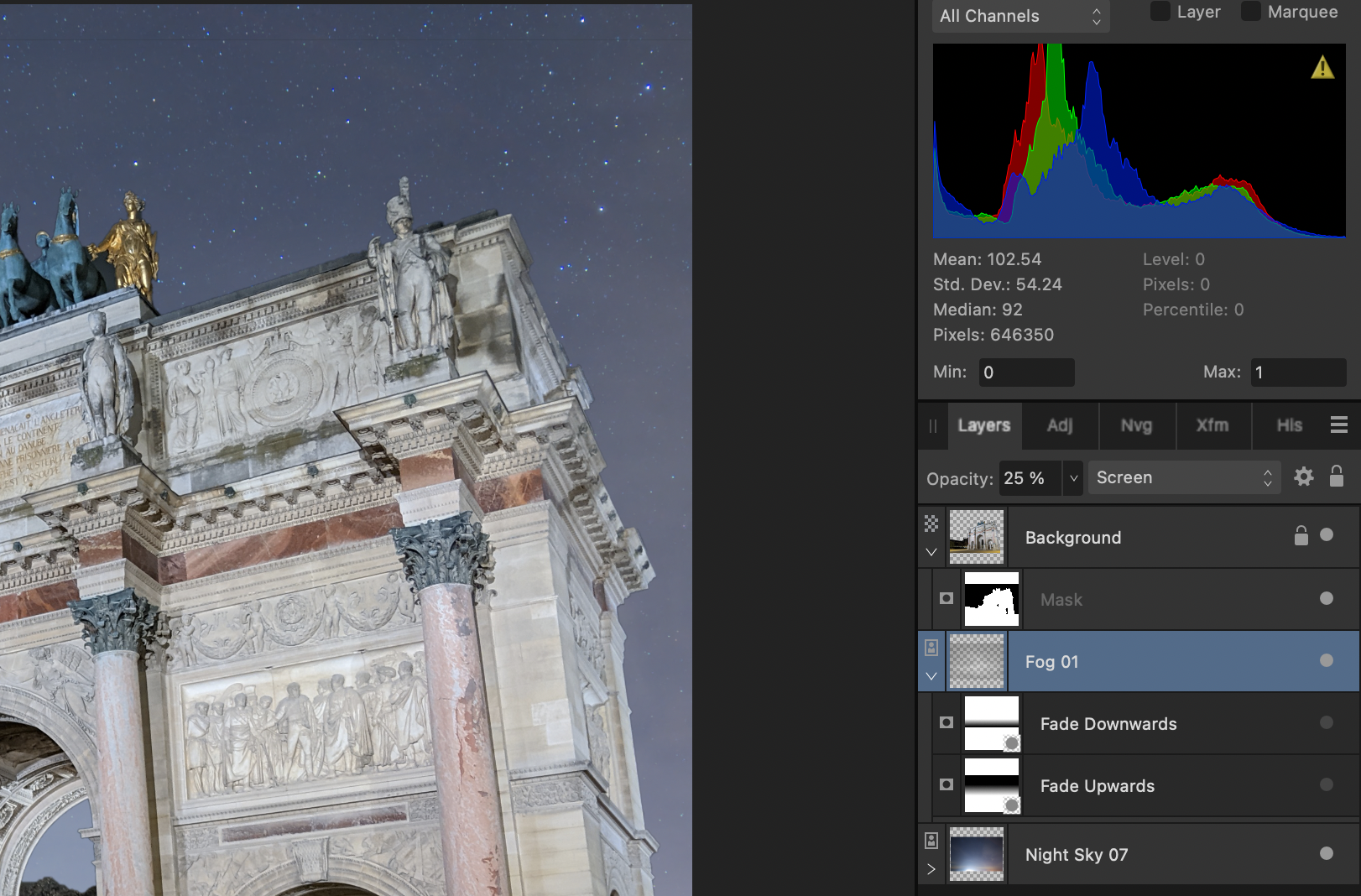Enable the Layer checkbox in histogram
Screen dimensions: 1361x896
pyautogui.click(x=1160, y=12)
